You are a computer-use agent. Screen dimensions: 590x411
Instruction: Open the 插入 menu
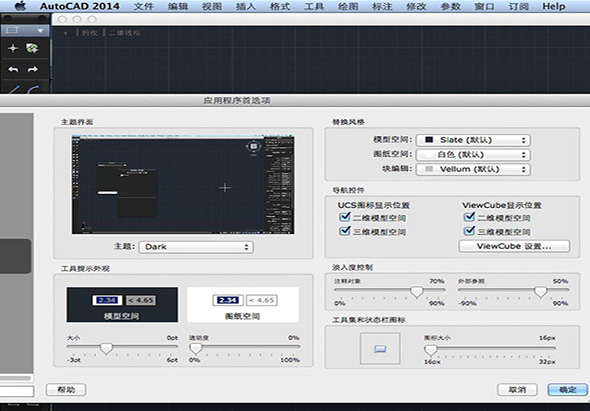[x=246, y=6]
